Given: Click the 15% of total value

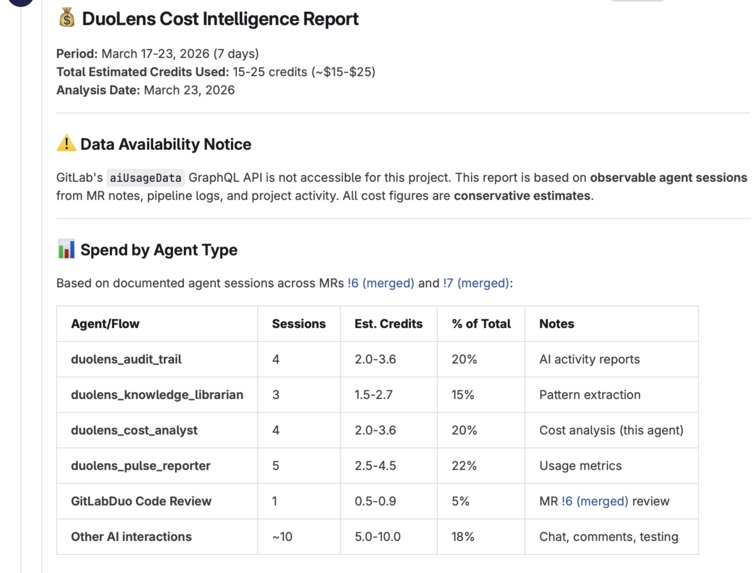Looking at the screenshot, I should tap(463, 395).
